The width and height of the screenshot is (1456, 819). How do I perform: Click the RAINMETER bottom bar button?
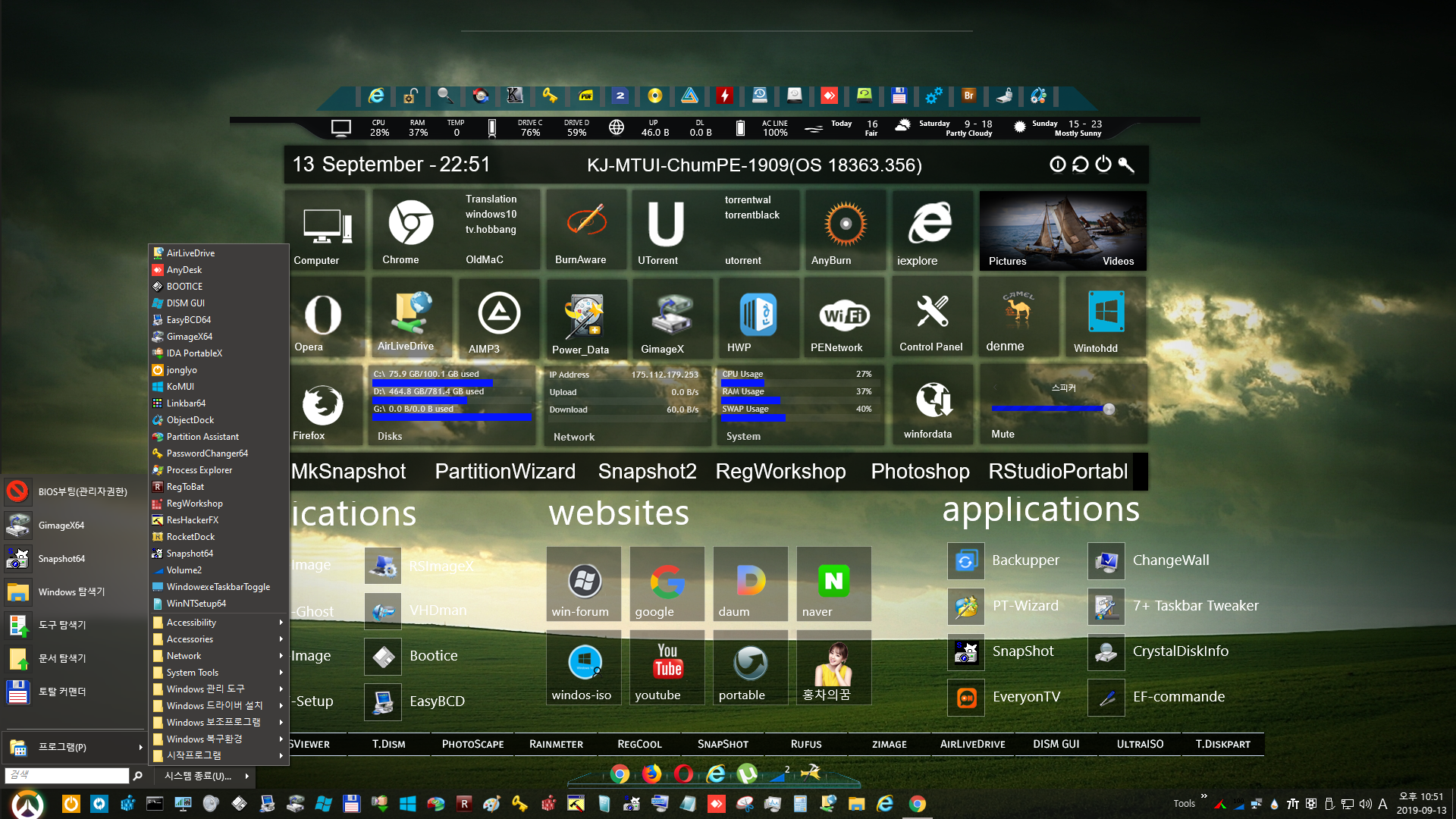tap(556, 744)
